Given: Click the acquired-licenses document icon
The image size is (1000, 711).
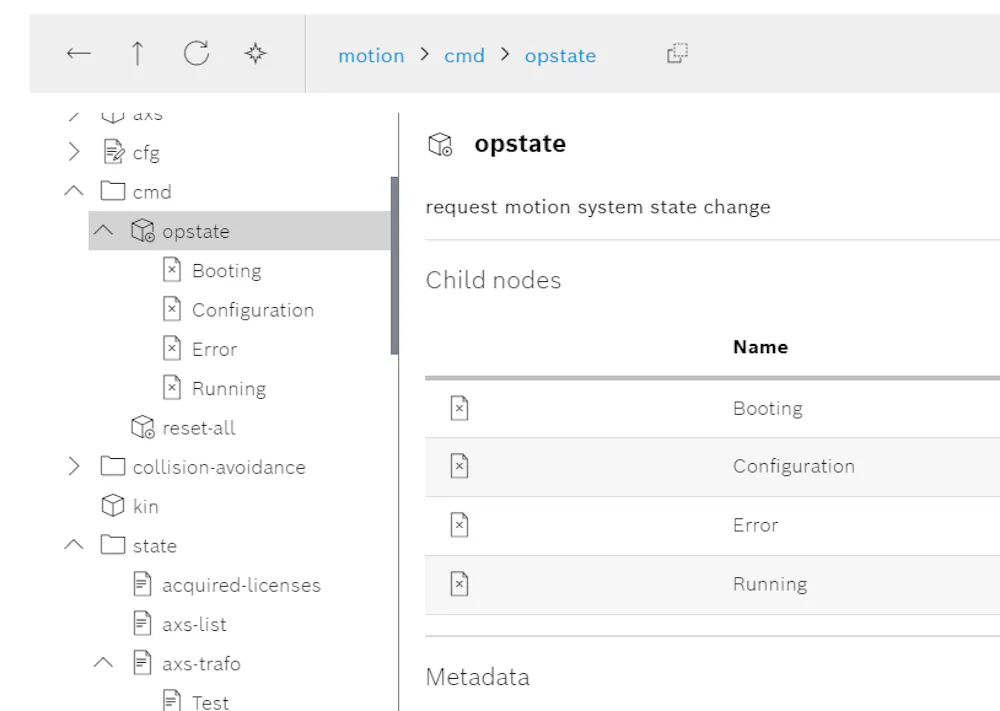Looking at the screenshot, I should click(x=143, y=584).
